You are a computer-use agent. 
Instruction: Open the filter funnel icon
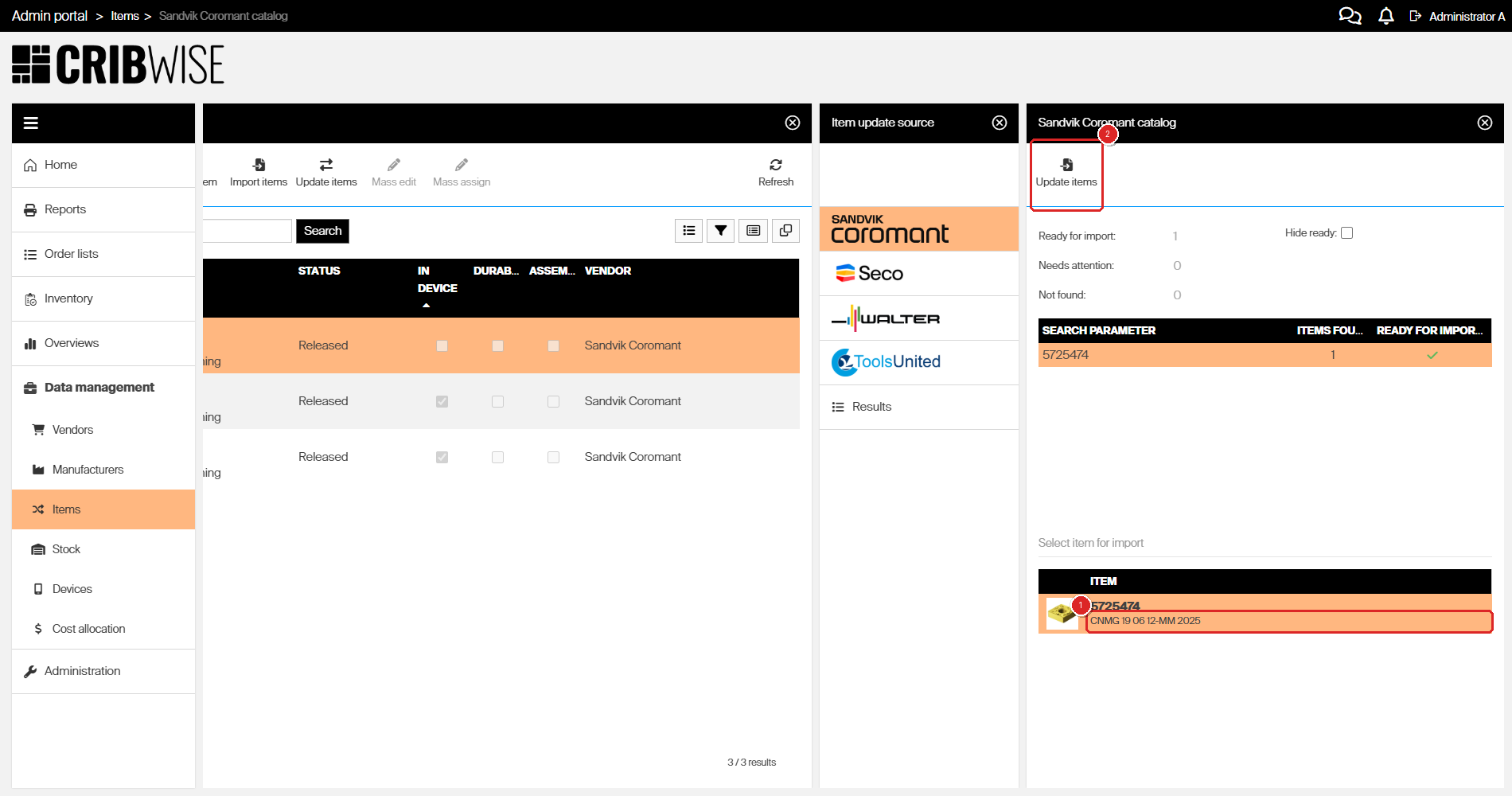721,231
